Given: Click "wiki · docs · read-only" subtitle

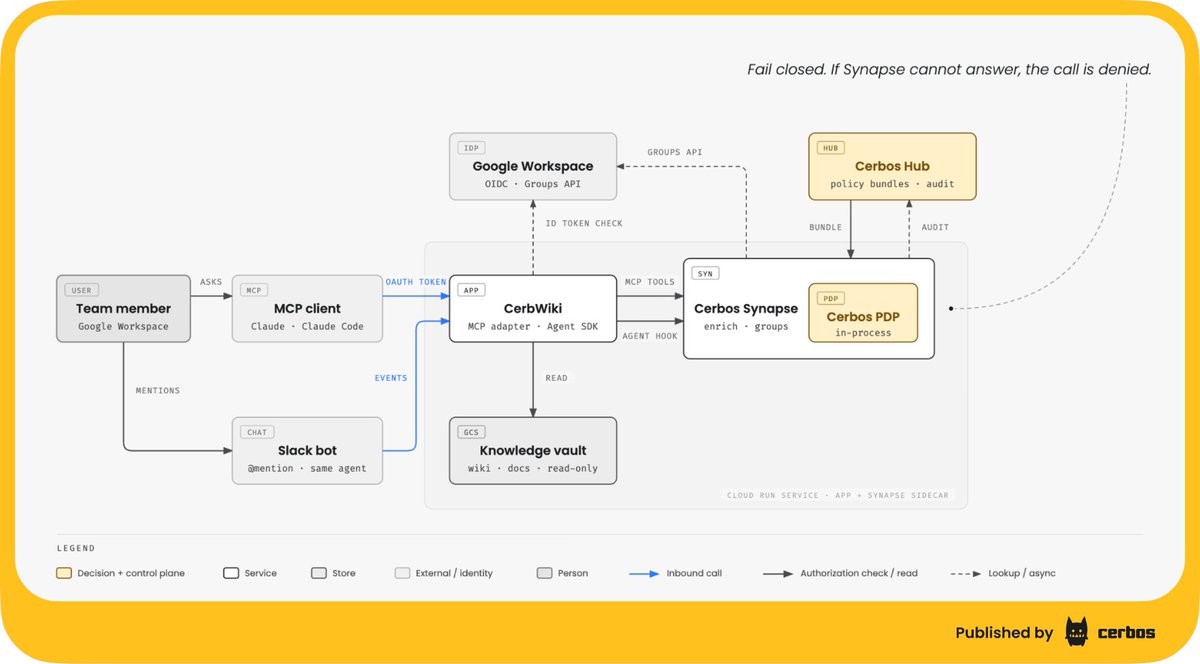Looking at the screenshot, I should (x=532, y=469).
